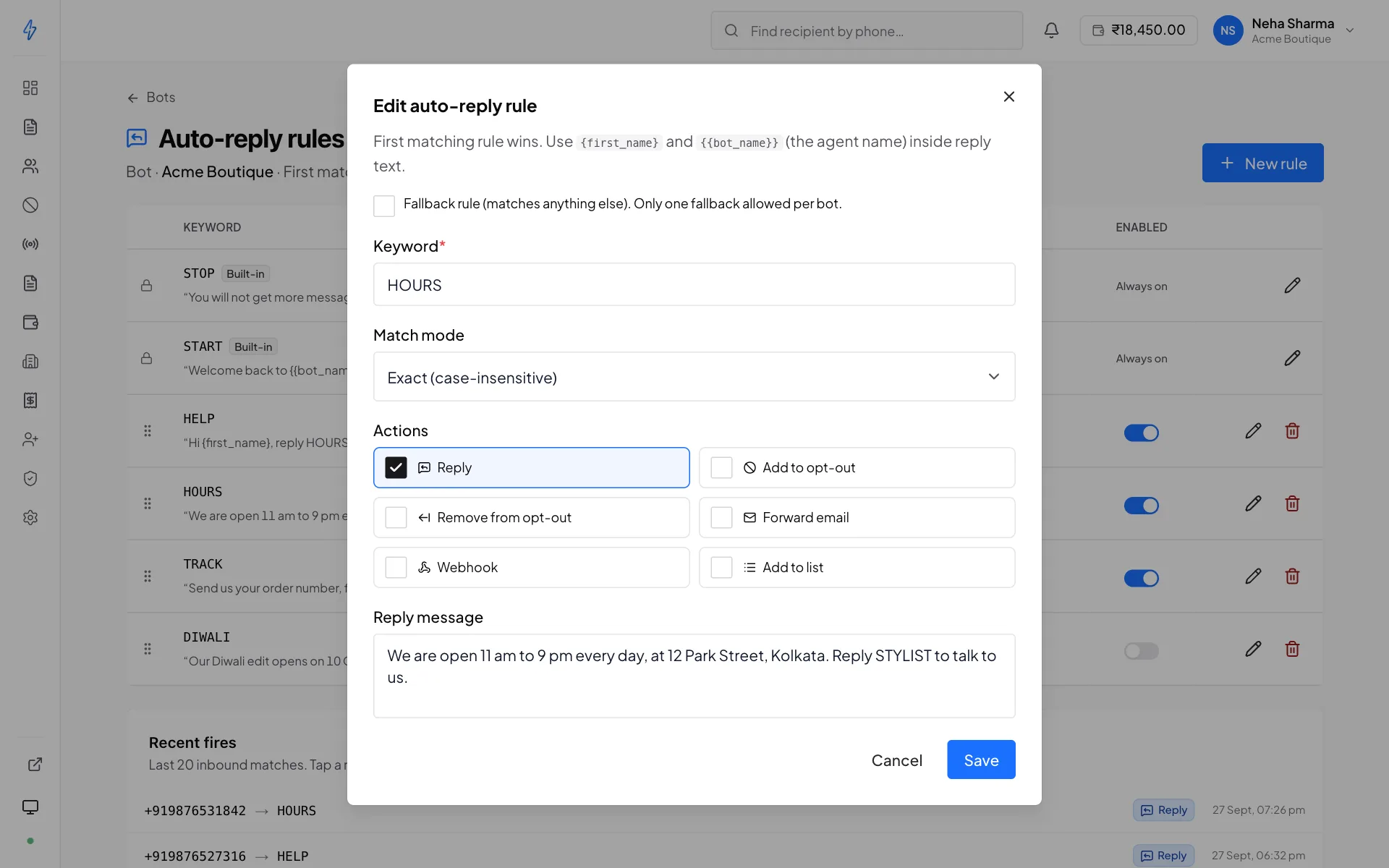Edit the STOP rule with pencil icon
The image size is (1389, 868).
1292,286
